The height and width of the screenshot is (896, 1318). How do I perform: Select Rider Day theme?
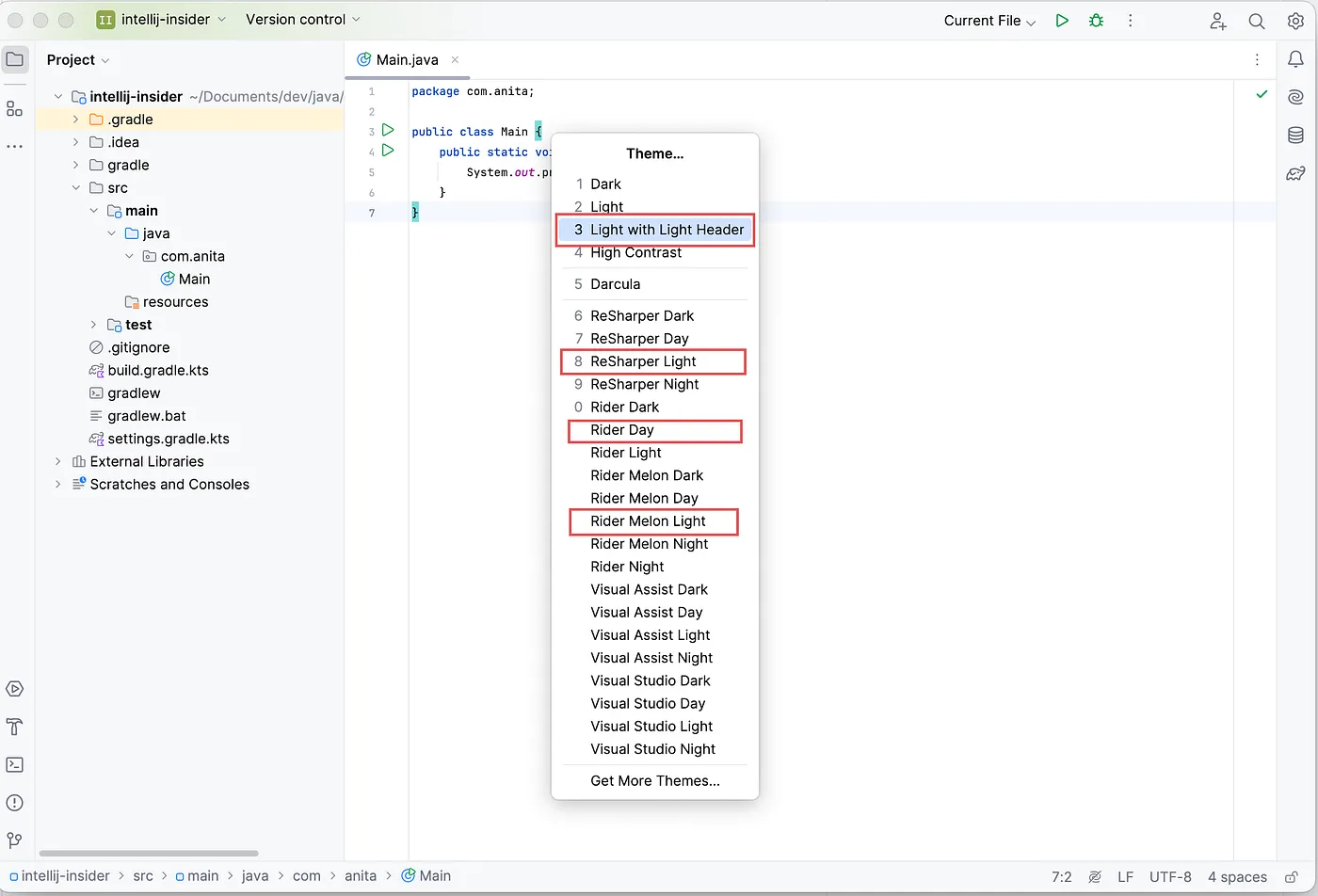pyautogui.click(x=654, y=430)
